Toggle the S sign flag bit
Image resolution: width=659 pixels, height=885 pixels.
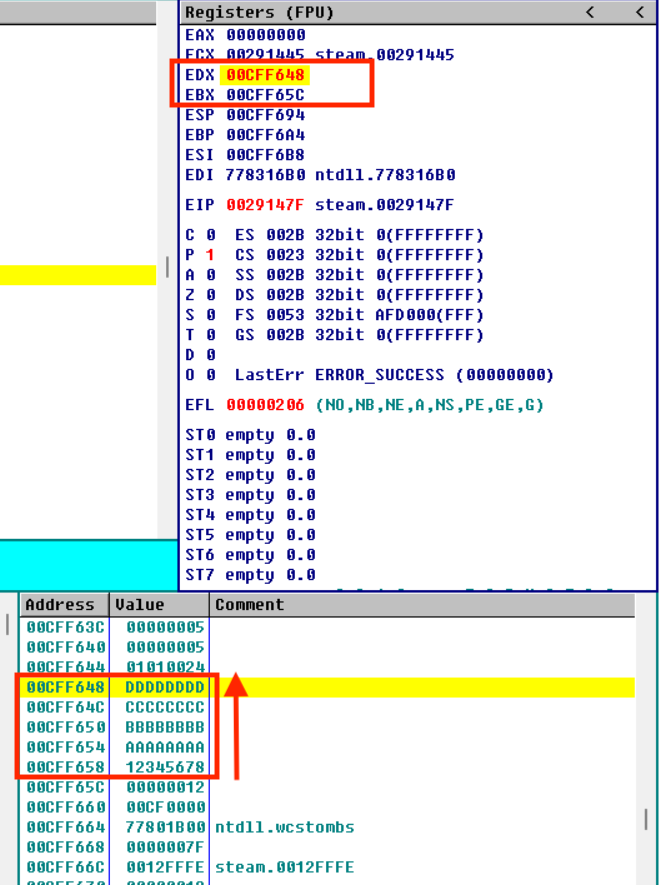[x=210, y=315]
